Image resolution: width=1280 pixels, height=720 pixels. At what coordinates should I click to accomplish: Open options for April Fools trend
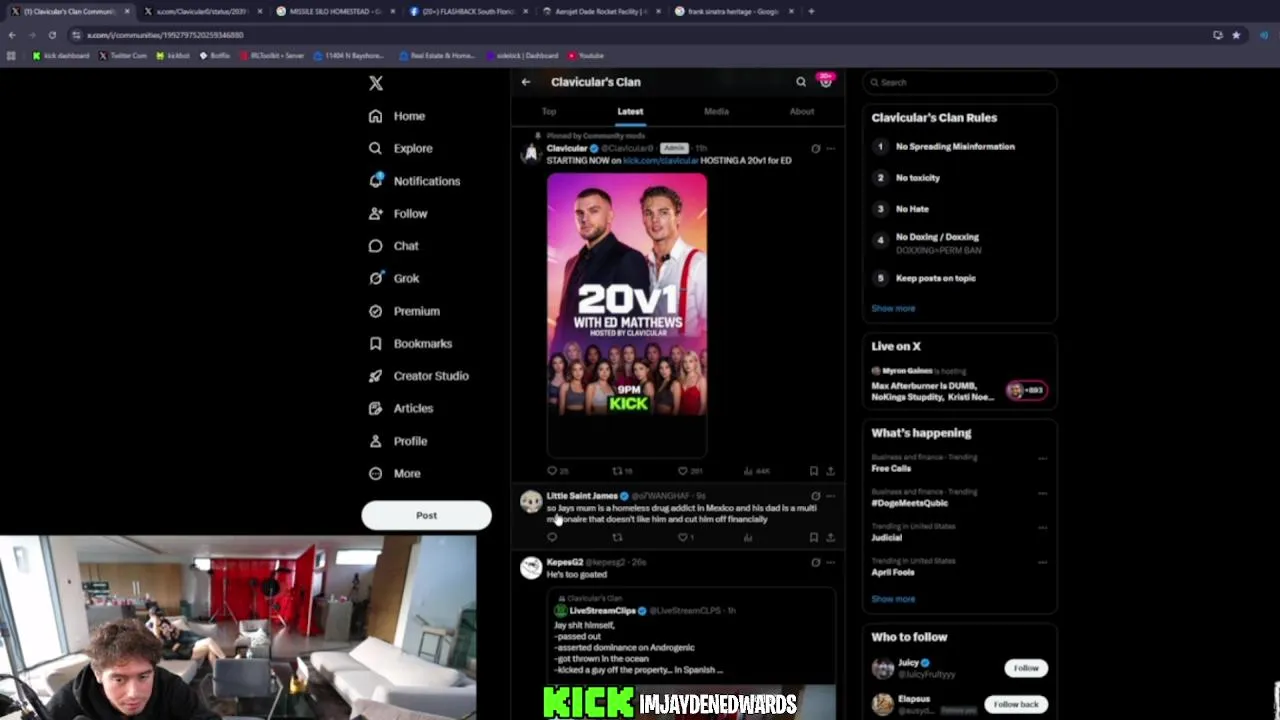pyautogui.click(x=1042, y=563)
